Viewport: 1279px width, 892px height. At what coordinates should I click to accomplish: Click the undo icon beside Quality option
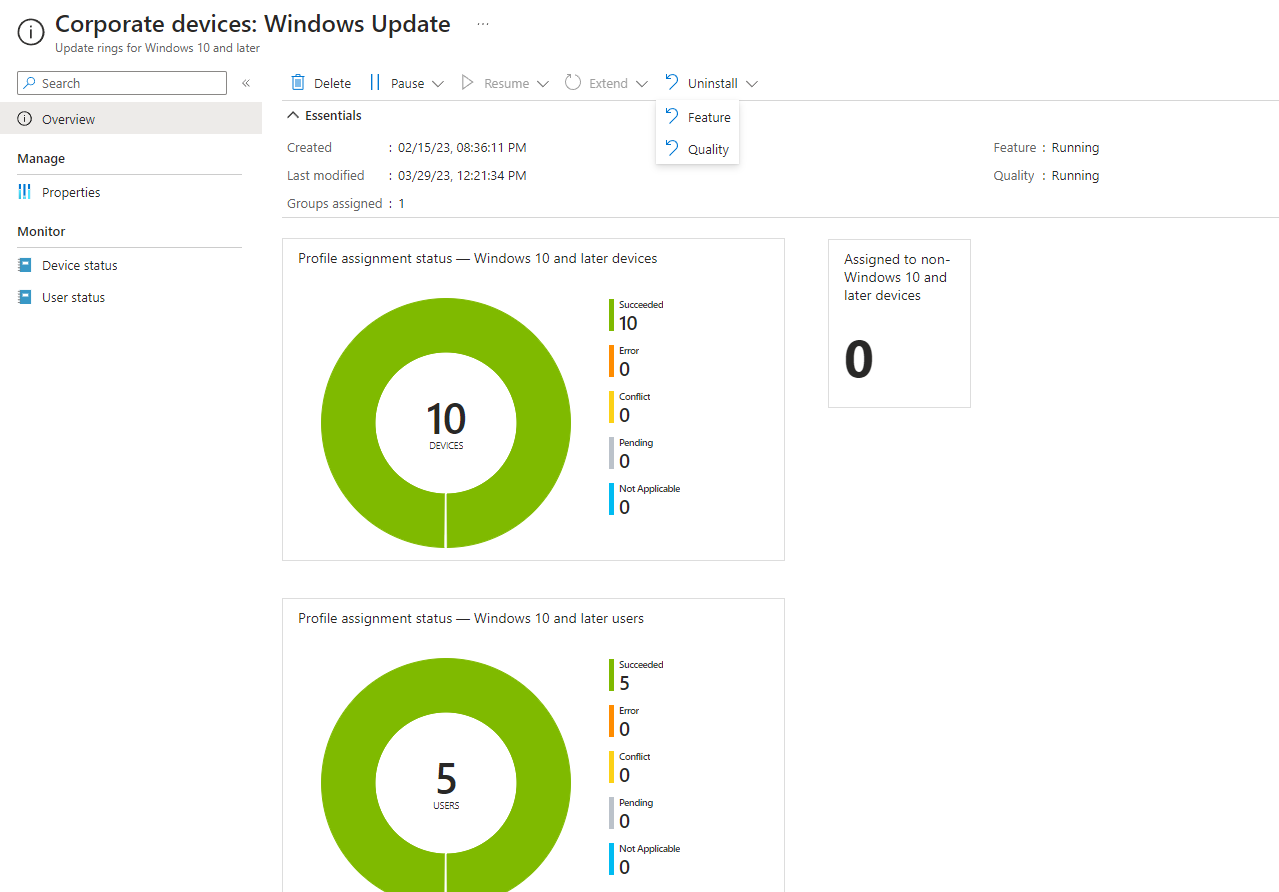[x=672, y=149]
